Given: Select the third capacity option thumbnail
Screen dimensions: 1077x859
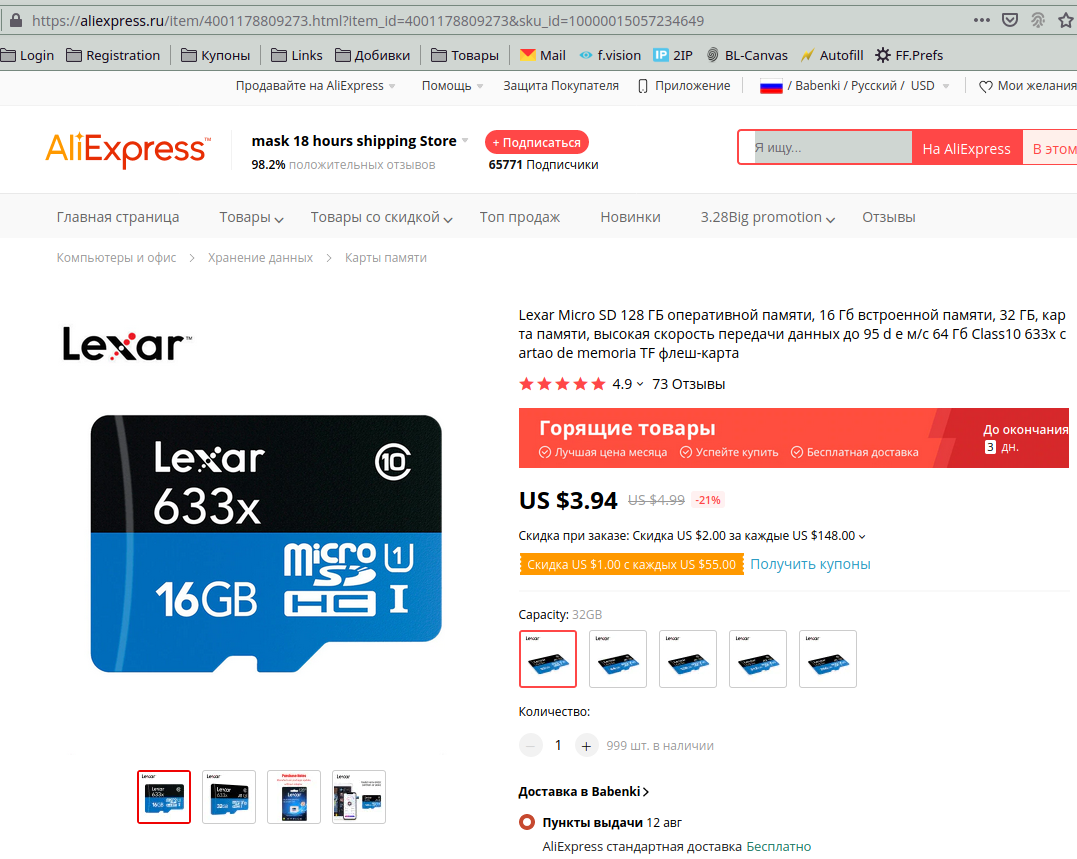Looking at the screenshot, I should (x=688, y=658).
